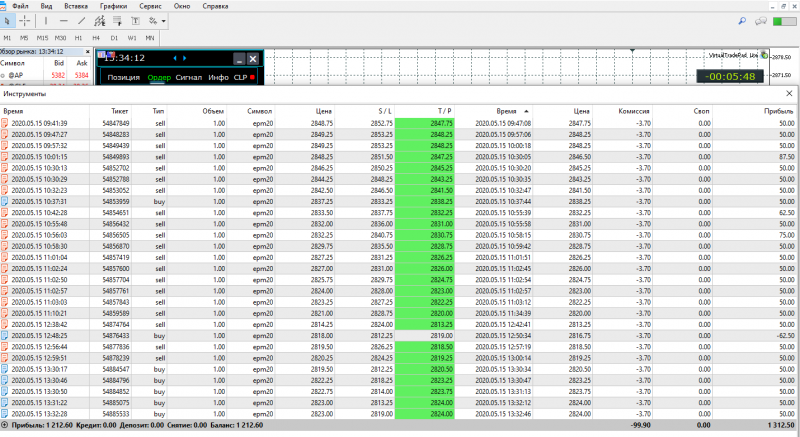Set the D1 timeframe
Viewport: 800px width, 437px height.
click(x=115, y=38)
